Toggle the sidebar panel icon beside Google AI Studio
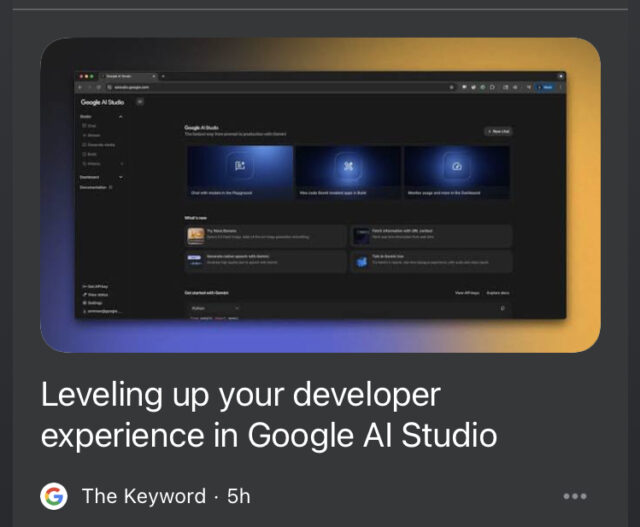The width and height of the screenshot is (640, 527). (139, 102)
